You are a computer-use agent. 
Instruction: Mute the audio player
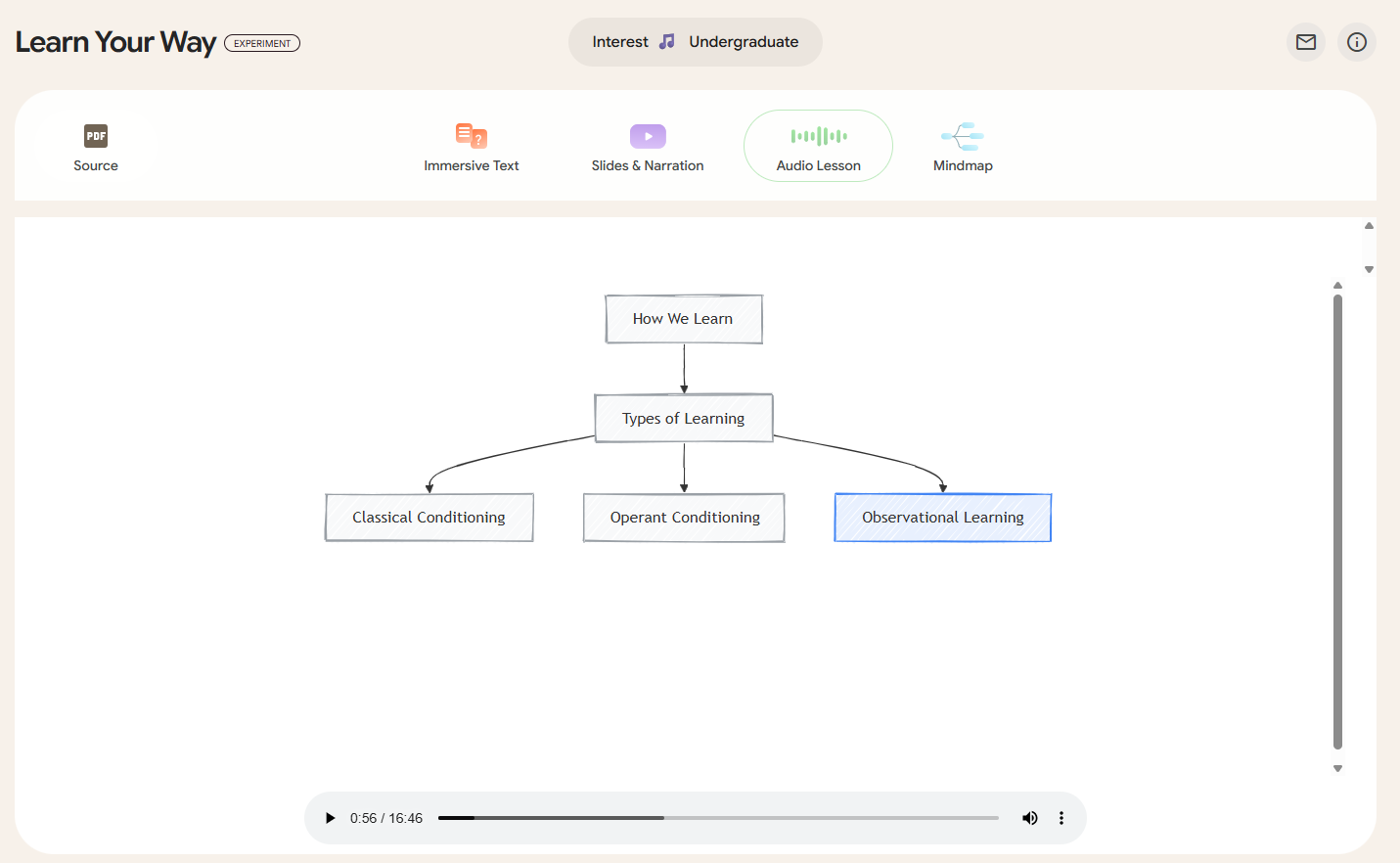coord(1030,817)
